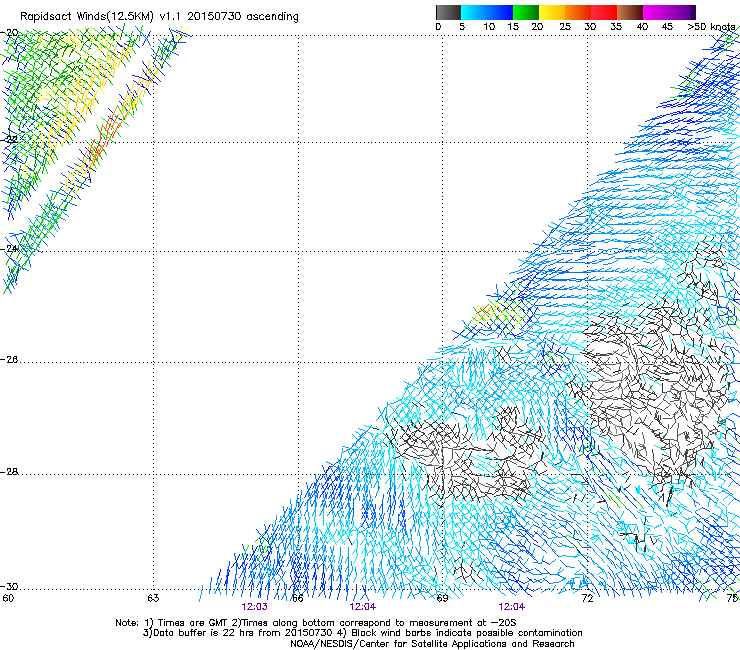Click the 12:04 label between longitudes 69 and 72
Screen dimensions: 740x650
[512, 607]
